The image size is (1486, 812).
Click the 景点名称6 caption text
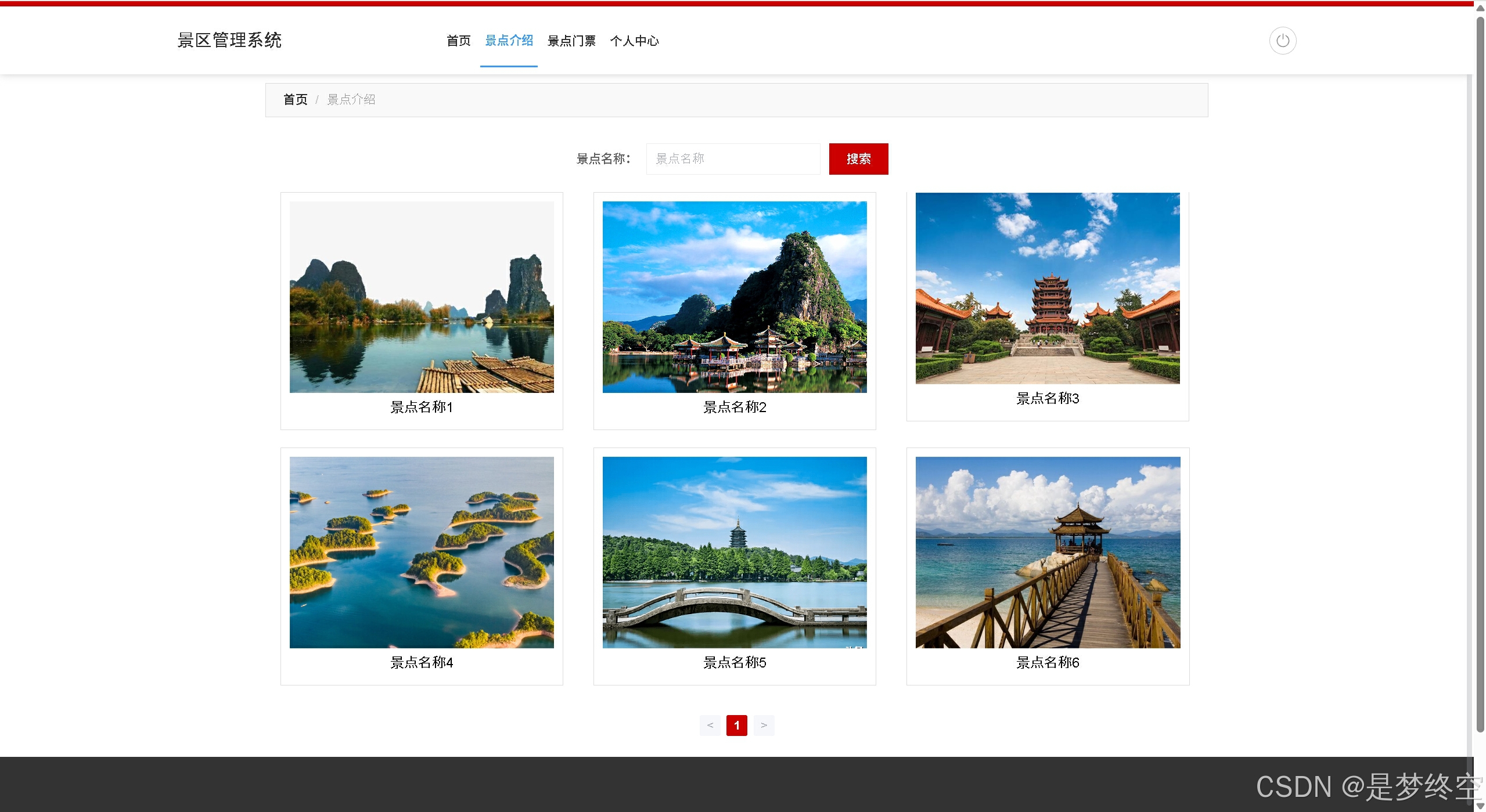click(1048, 662)
